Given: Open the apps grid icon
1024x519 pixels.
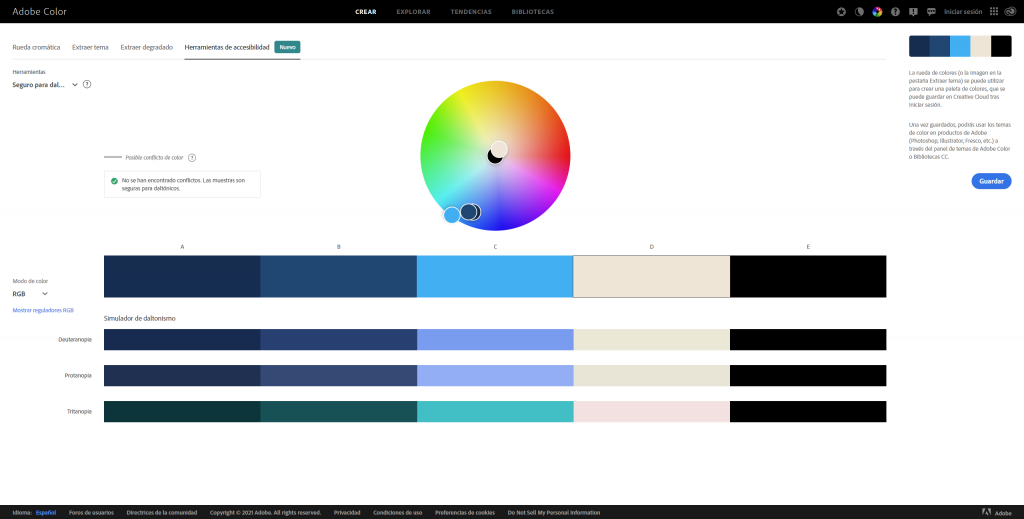Looking at the screenshot, I should click(x=994, y=12).
